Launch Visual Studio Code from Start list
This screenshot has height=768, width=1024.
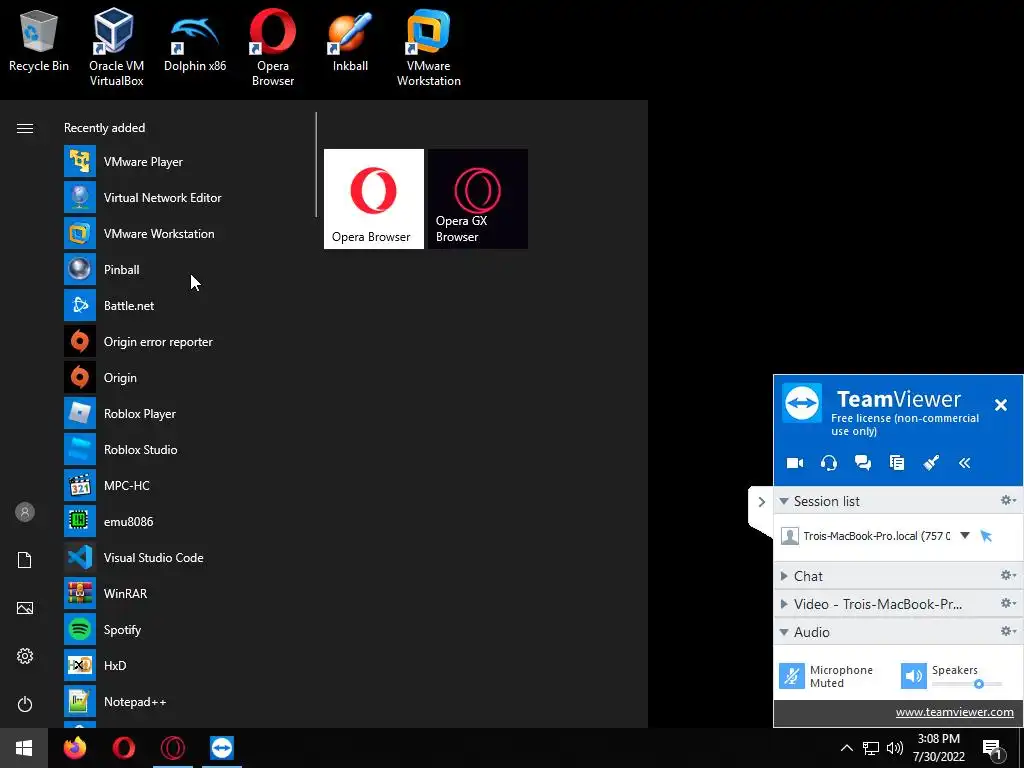tap(186, 558)
